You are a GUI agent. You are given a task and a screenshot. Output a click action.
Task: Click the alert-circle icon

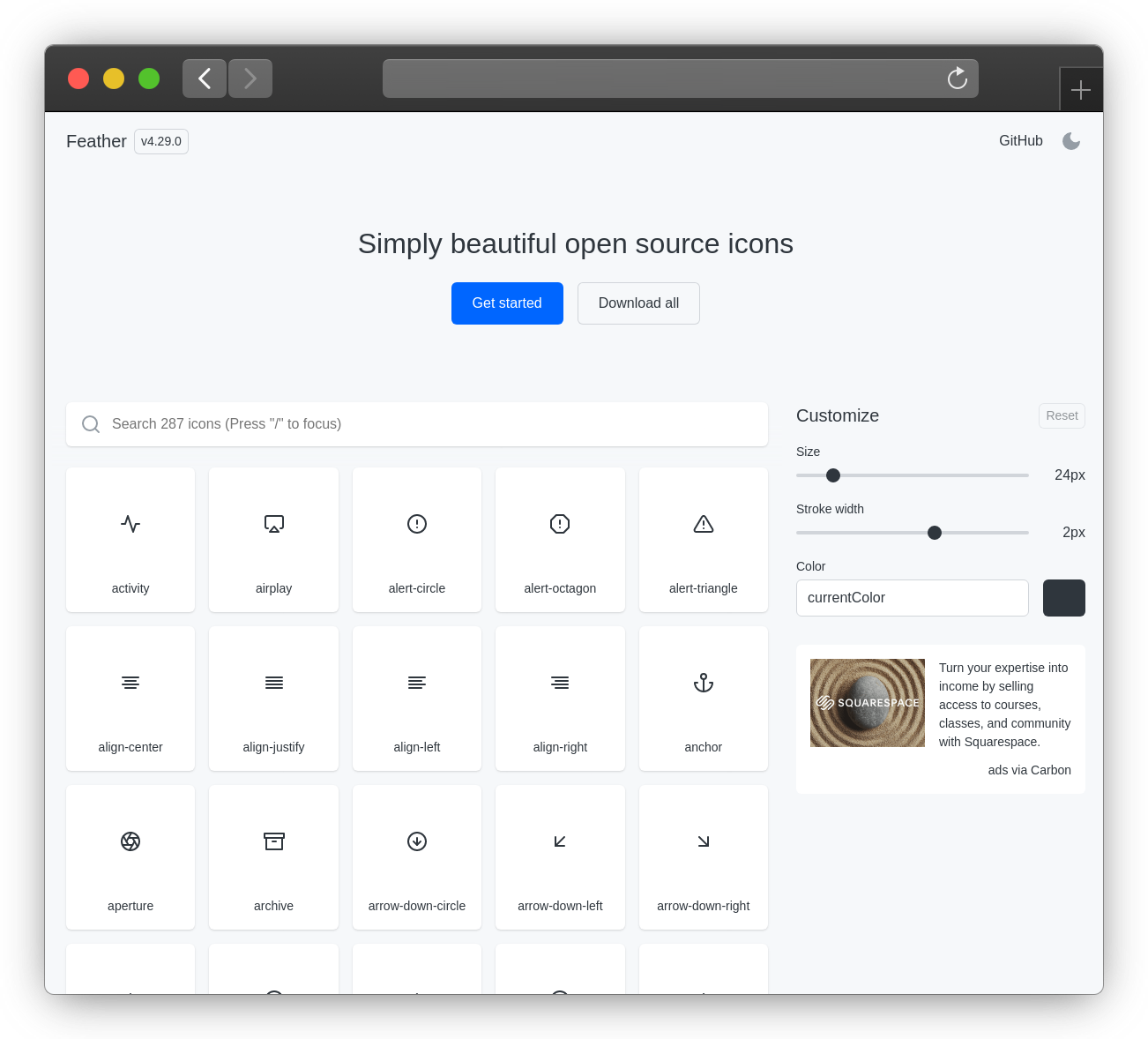[x=417, y=524]
